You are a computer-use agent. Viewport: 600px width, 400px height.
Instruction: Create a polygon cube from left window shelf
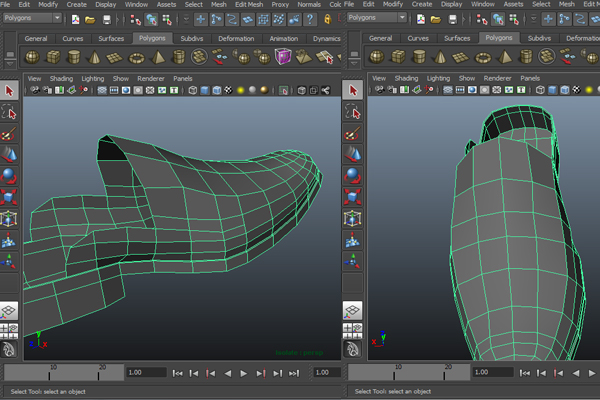pos(53,57)
